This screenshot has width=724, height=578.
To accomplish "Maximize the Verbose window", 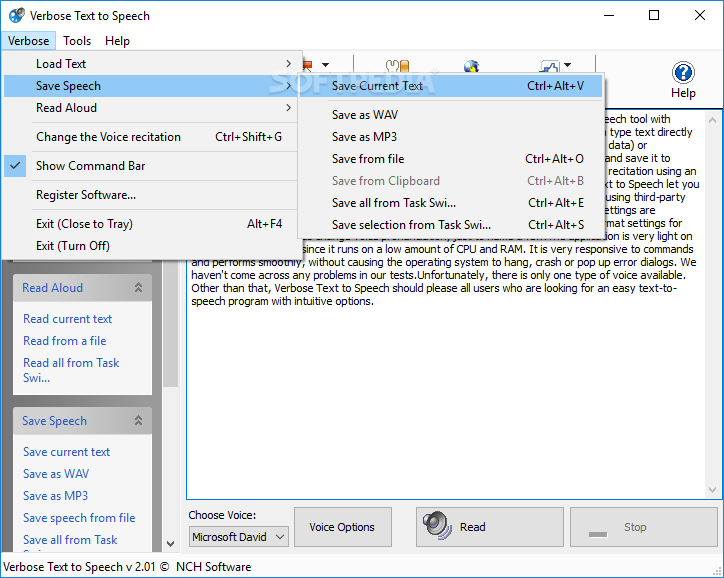I will [x=654, y=15].
